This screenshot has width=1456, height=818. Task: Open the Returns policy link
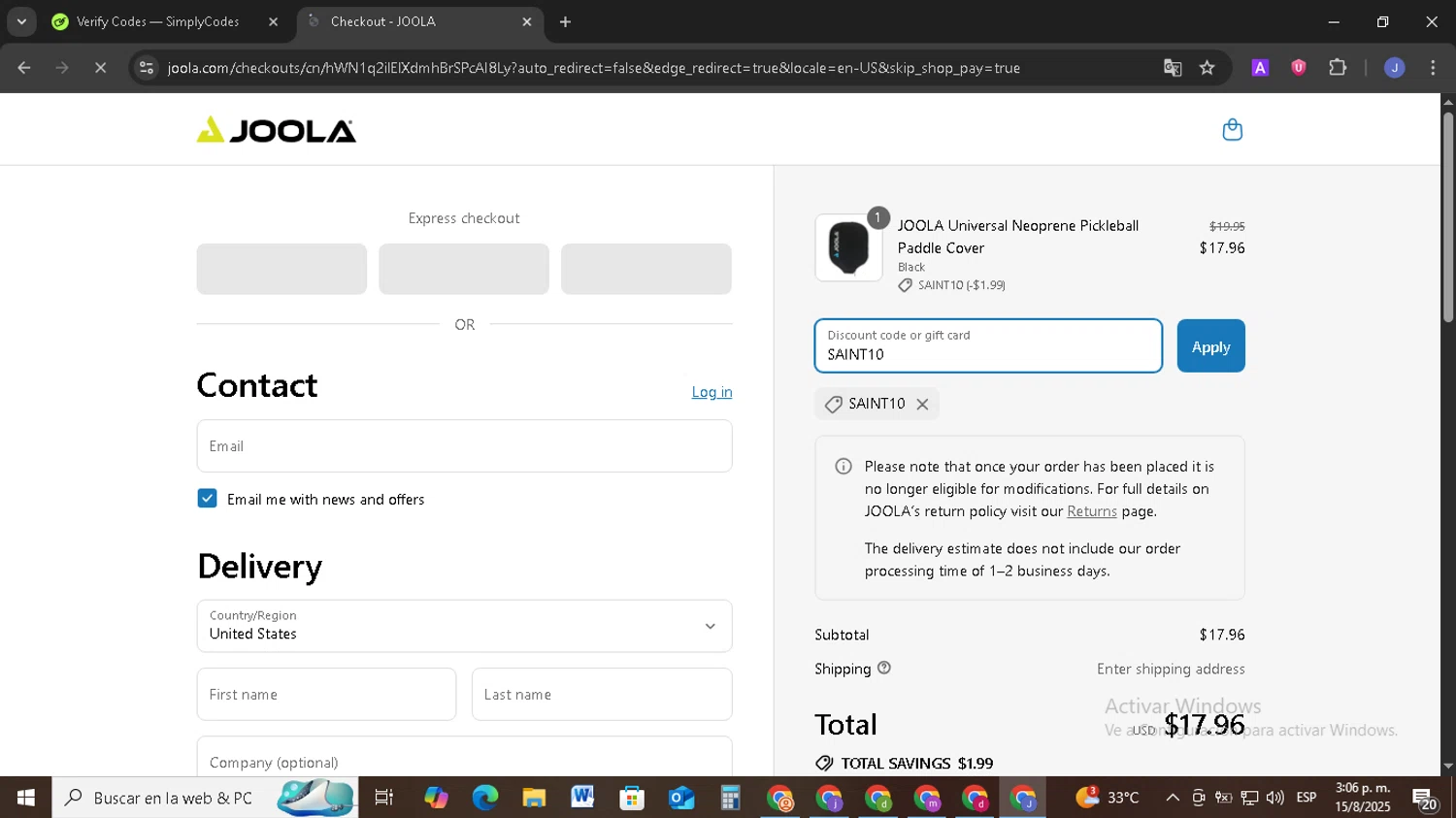click(1092, 511)
